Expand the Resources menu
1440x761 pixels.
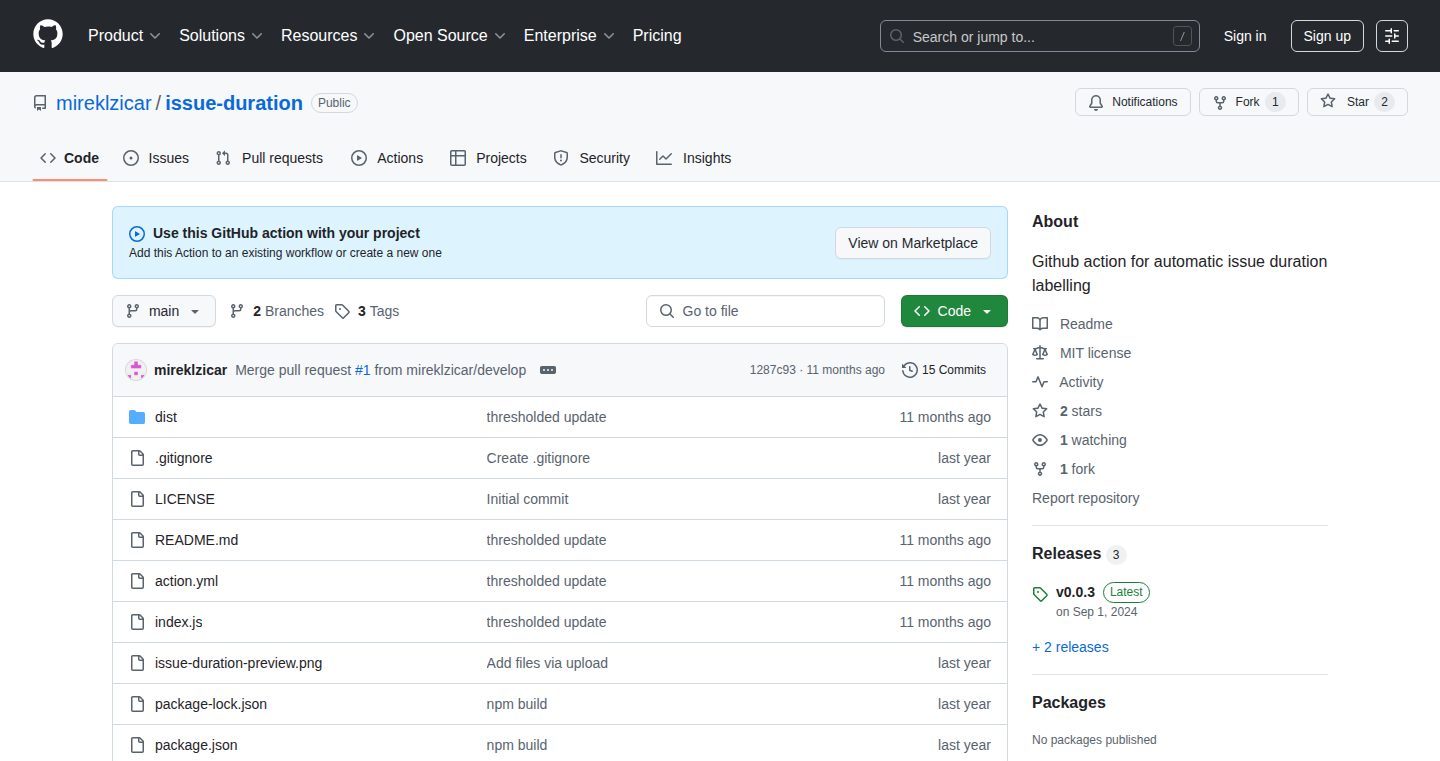coord(328,36)
